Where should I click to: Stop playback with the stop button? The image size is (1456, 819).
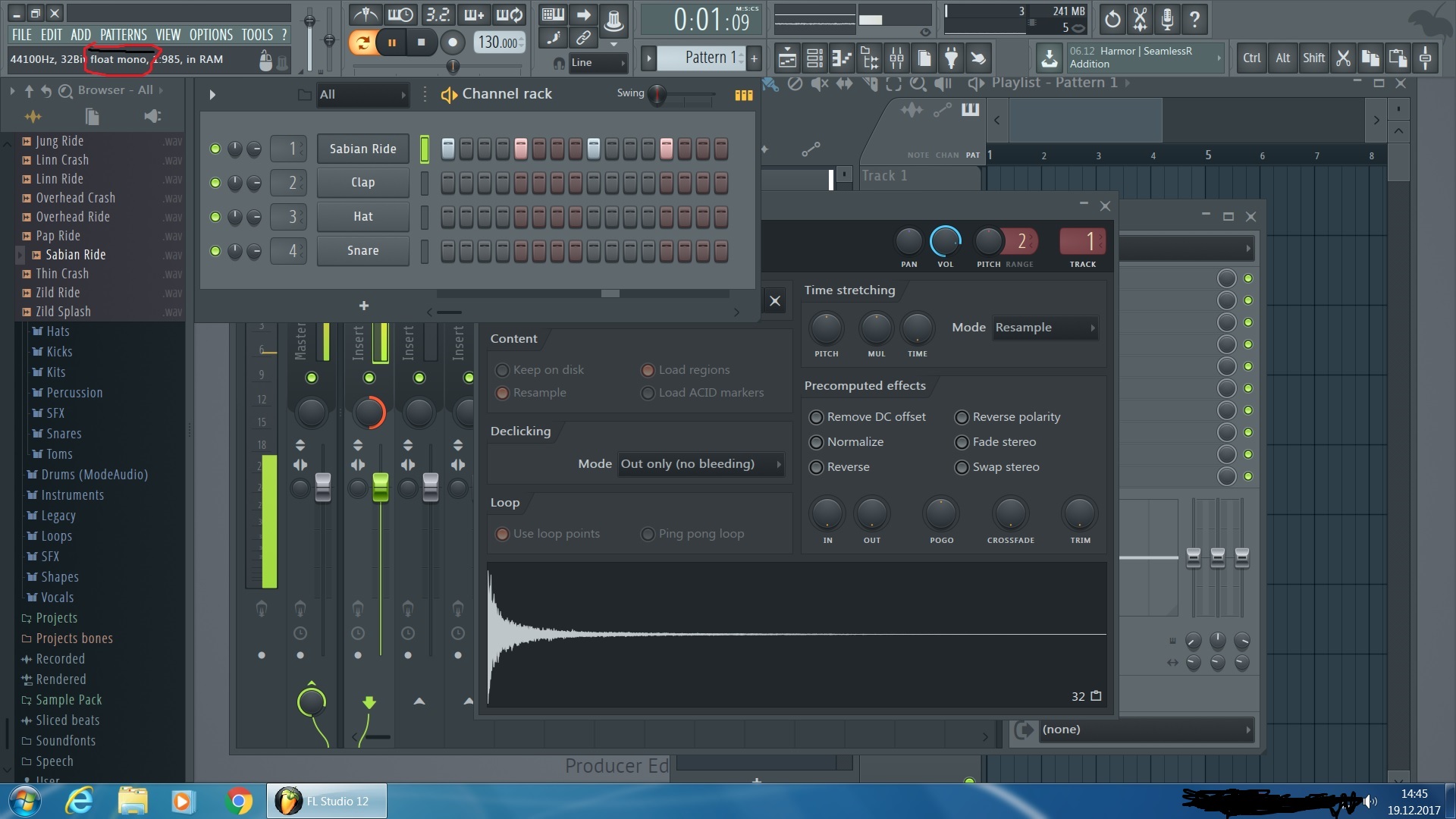[421, 42]
